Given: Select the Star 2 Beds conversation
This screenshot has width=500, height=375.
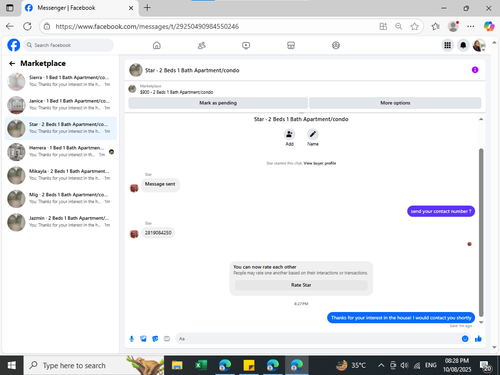Looking at the screenshot, I should pos(61,128).
